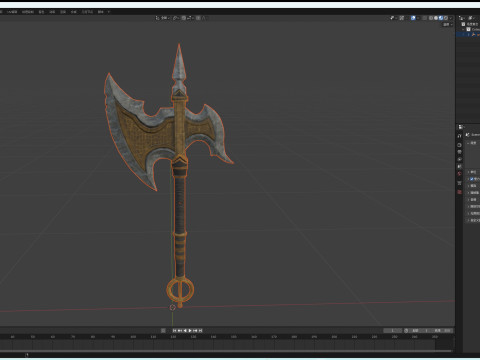Toggle auto keying in timeline header

click(163, 331)
